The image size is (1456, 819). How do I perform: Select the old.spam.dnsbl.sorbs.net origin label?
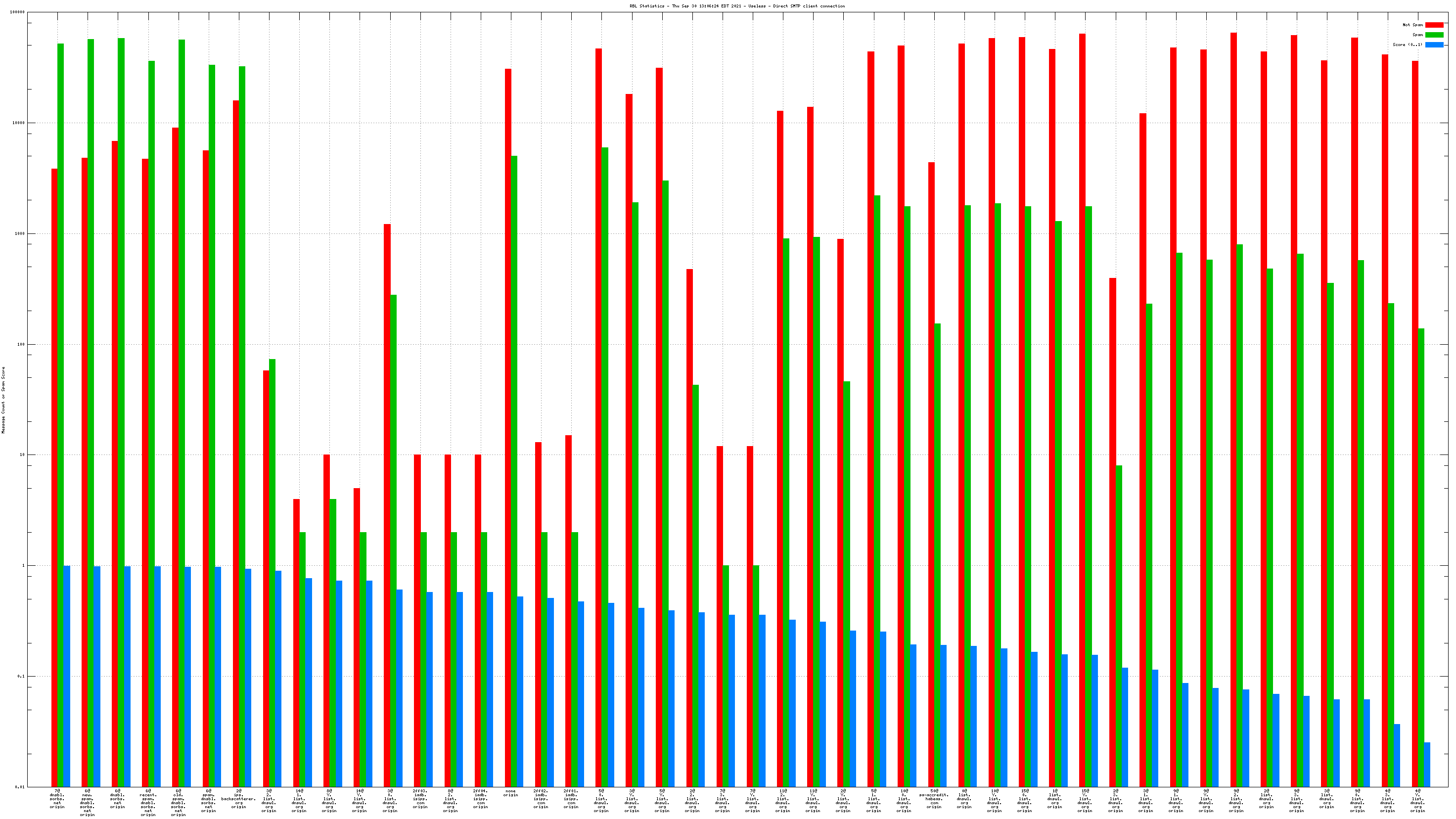[x=178, y=803]
